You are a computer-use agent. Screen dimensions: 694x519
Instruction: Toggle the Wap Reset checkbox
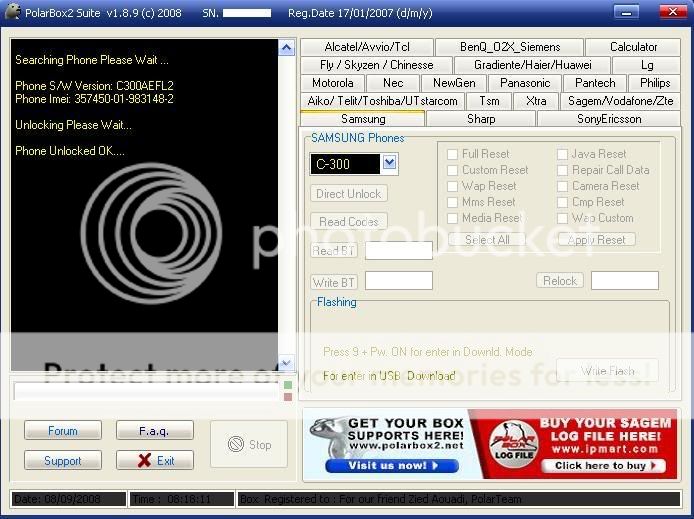(452, 186)
